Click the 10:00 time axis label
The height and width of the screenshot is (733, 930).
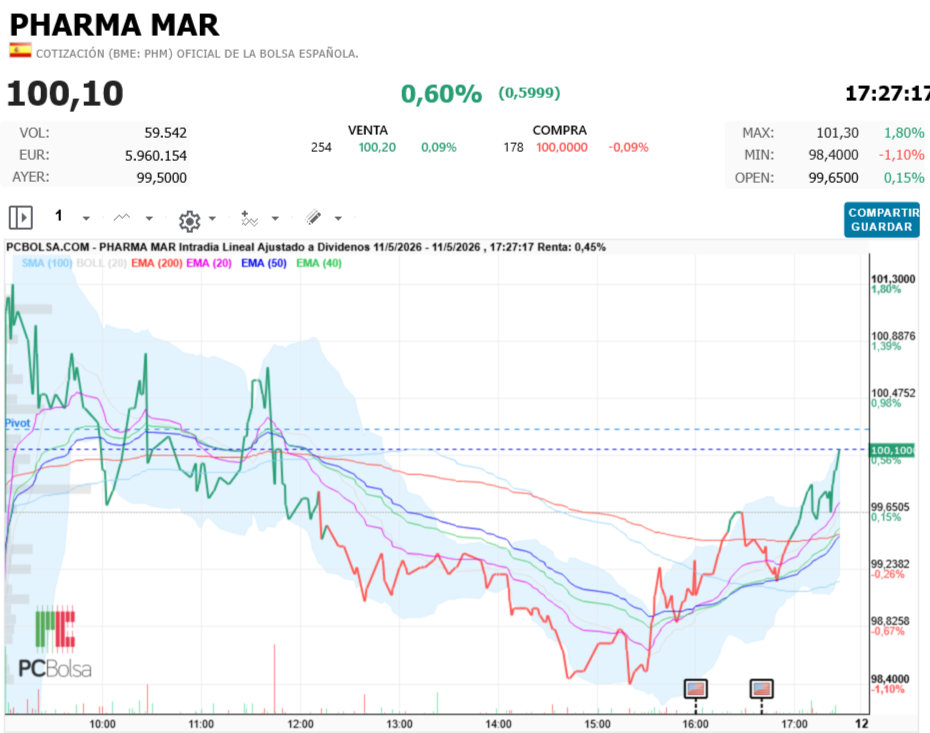pos(103,724)
